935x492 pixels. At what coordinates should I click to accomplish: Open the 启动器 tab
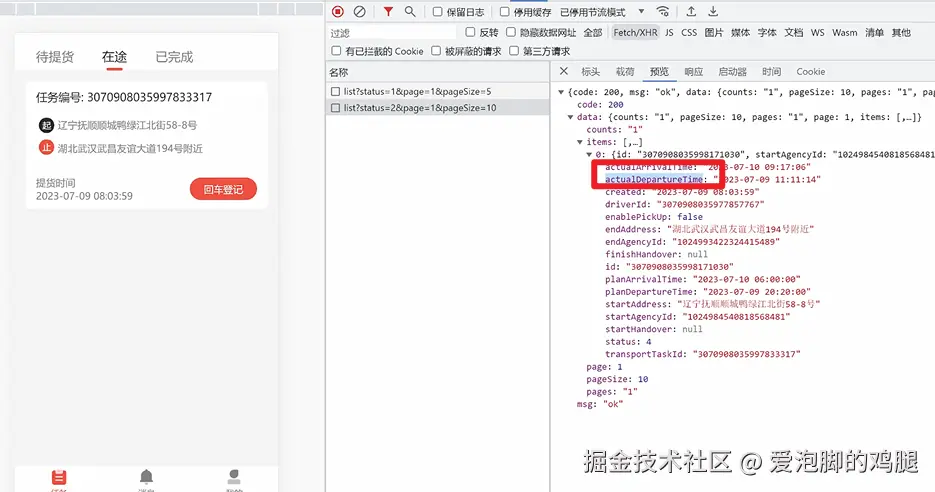pyautogui.click(x=732, y=72)
